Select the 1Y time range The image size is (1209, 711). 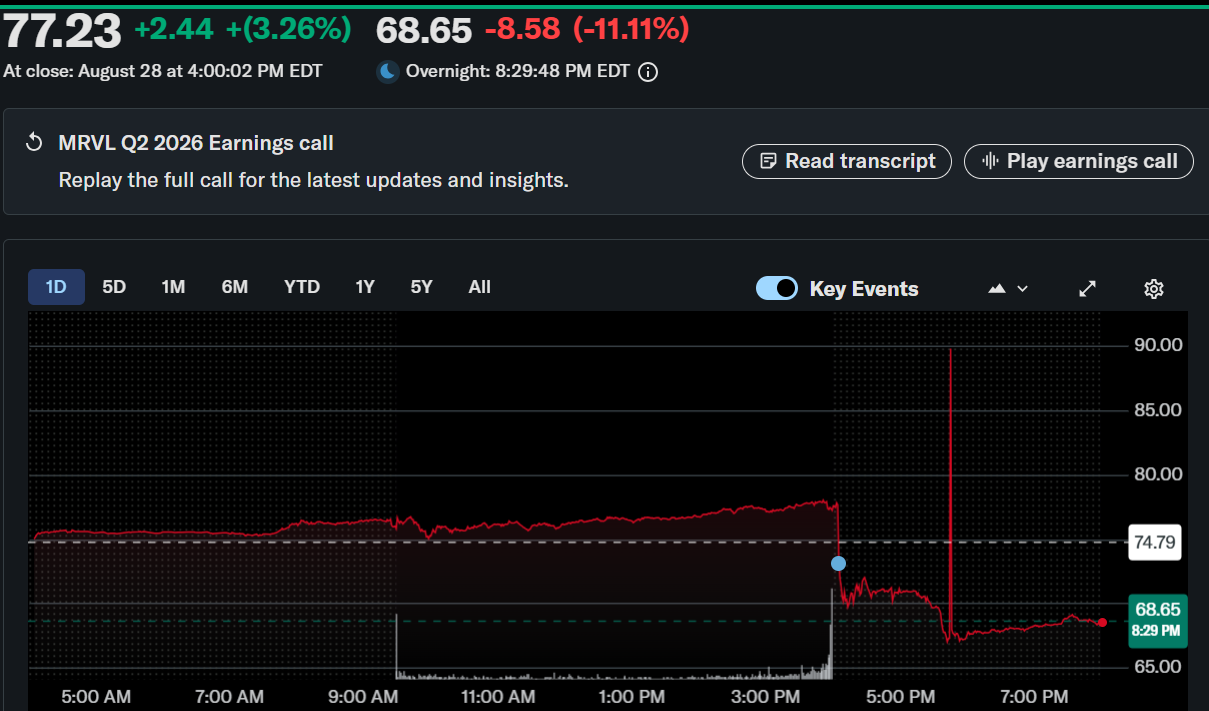[x=365, y=287]
